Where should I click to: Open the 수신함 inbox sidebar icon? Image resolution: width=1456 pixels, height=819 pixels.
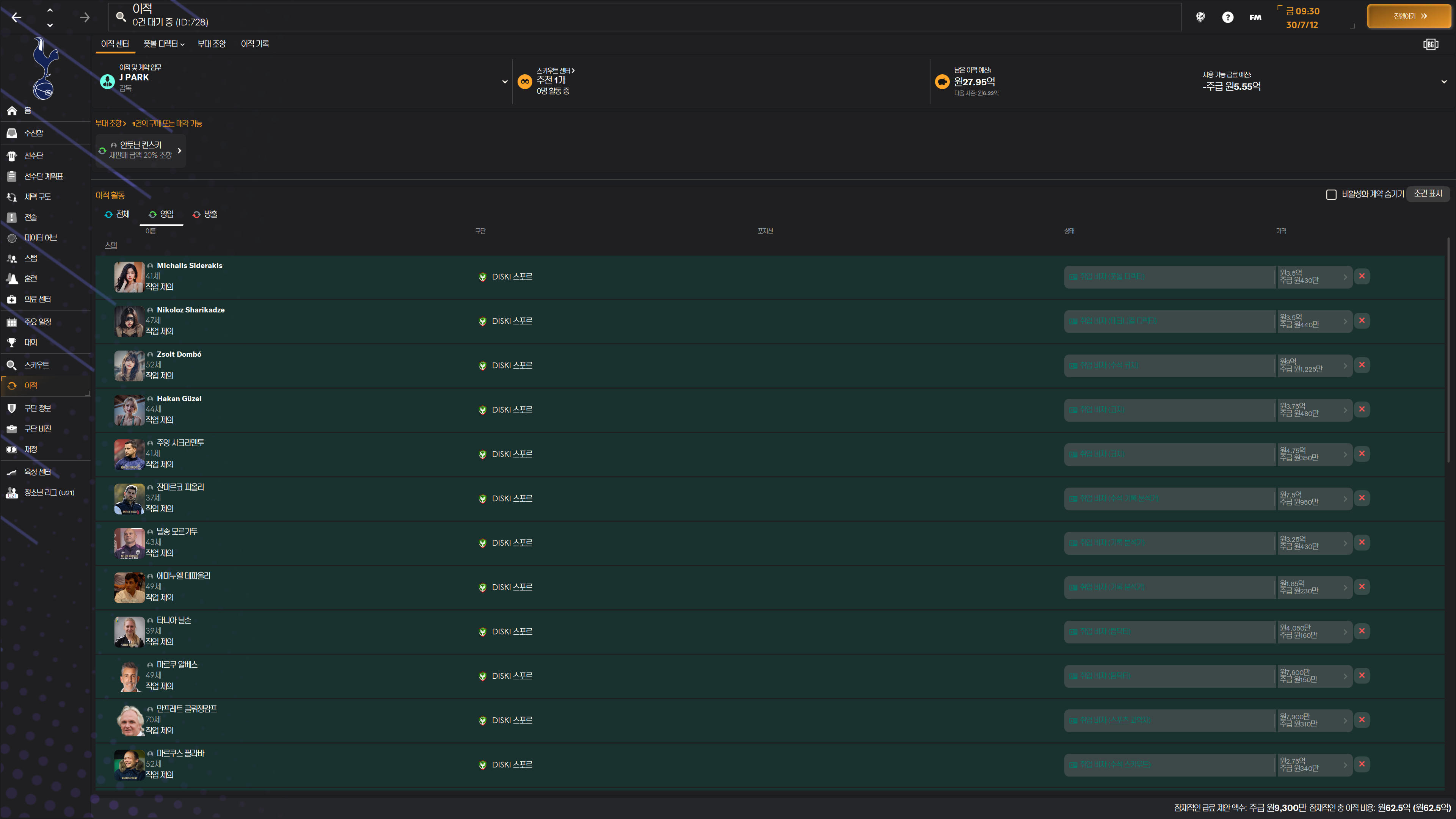pos(12,133)
